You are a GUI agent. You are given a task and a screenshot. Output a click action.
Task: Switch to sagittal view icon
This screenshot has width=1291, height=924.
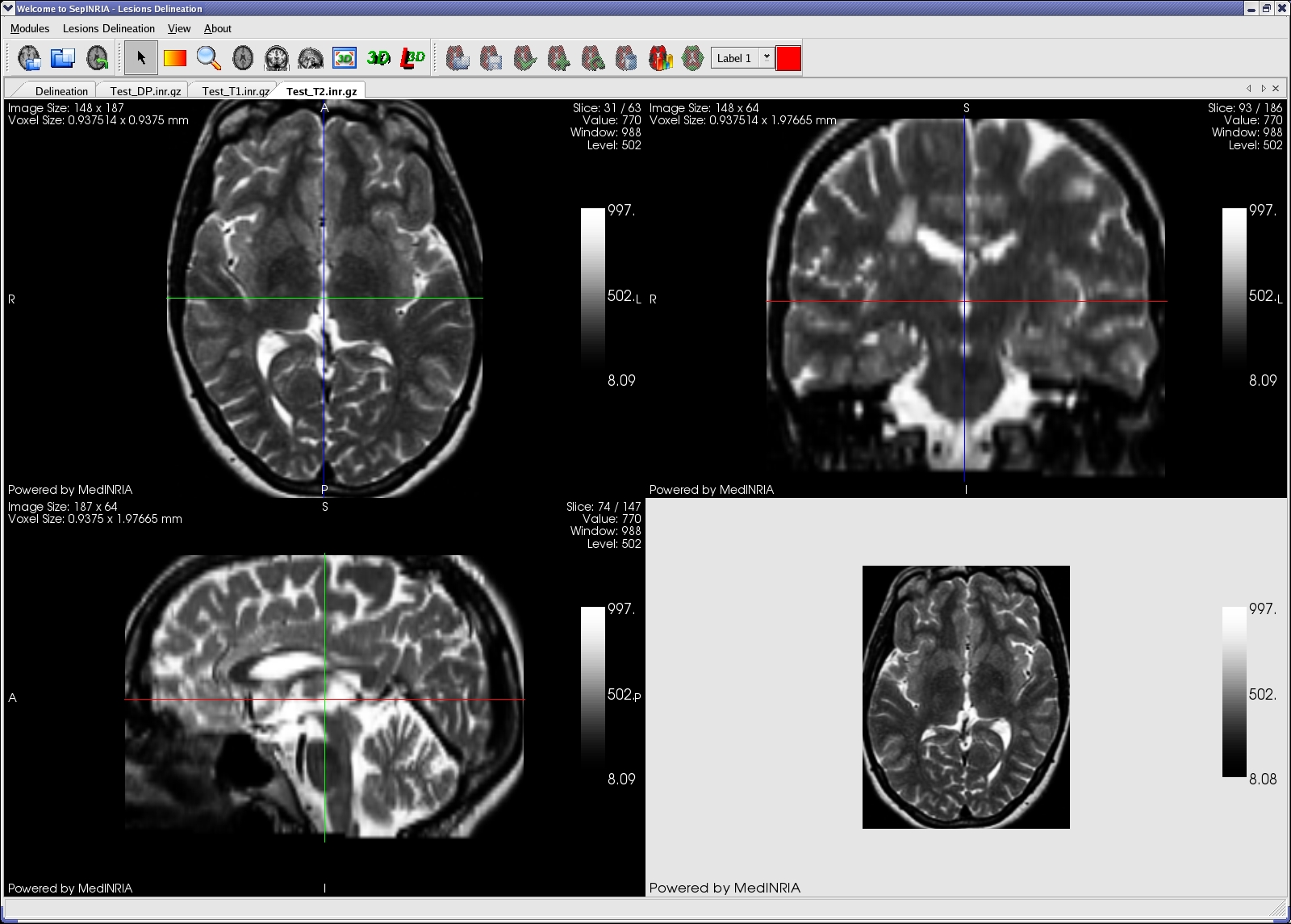click(311, 58)
